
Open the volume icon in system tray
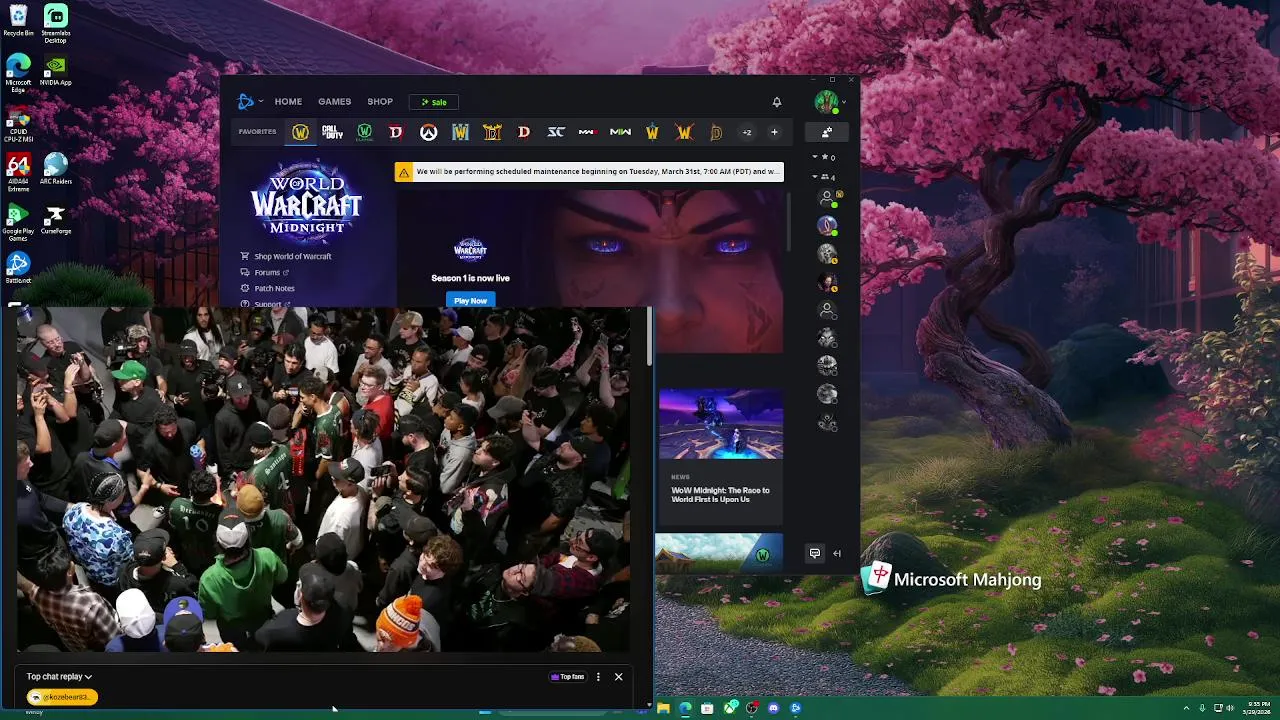(x=1231, y=708)
